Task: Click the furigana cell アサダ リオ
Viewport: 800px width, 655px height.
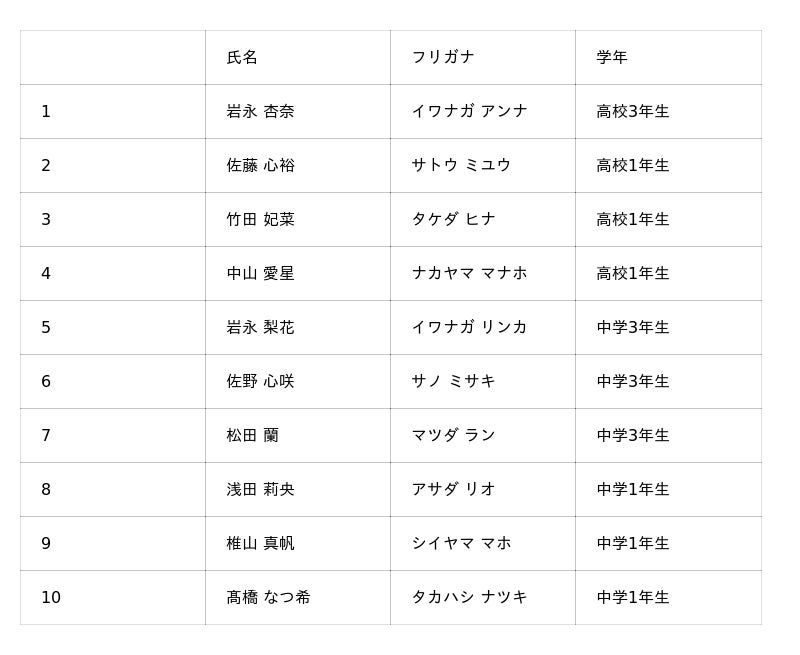Action: tap(453, 490)
